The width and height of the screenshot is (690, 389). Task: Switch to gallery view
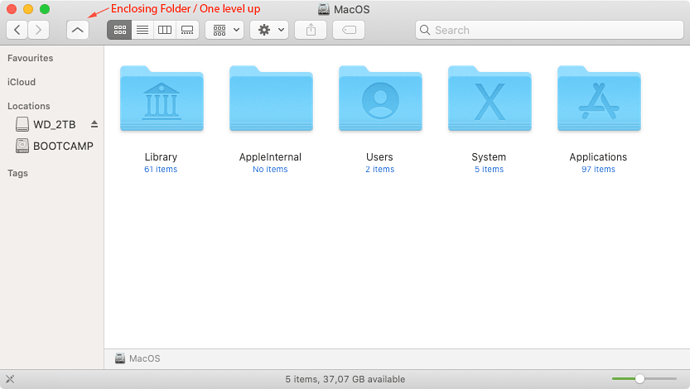click(187, 30)
